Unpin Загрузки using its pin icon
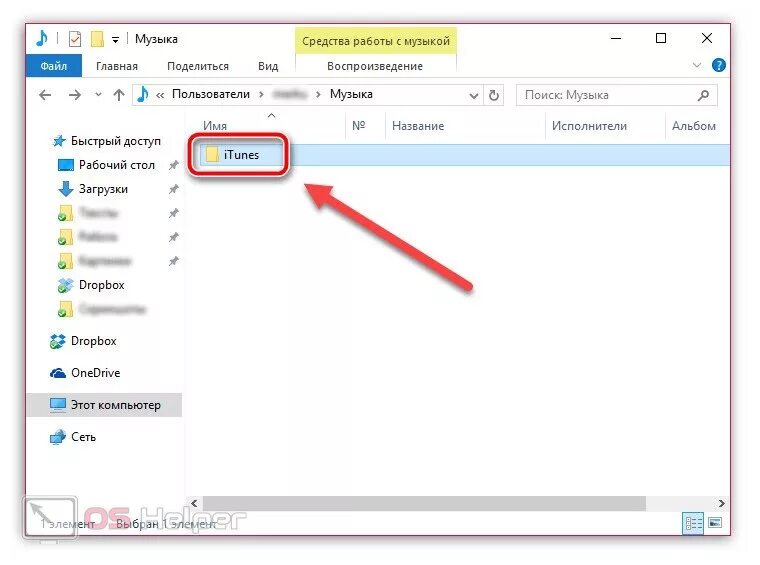 point(174,189)
